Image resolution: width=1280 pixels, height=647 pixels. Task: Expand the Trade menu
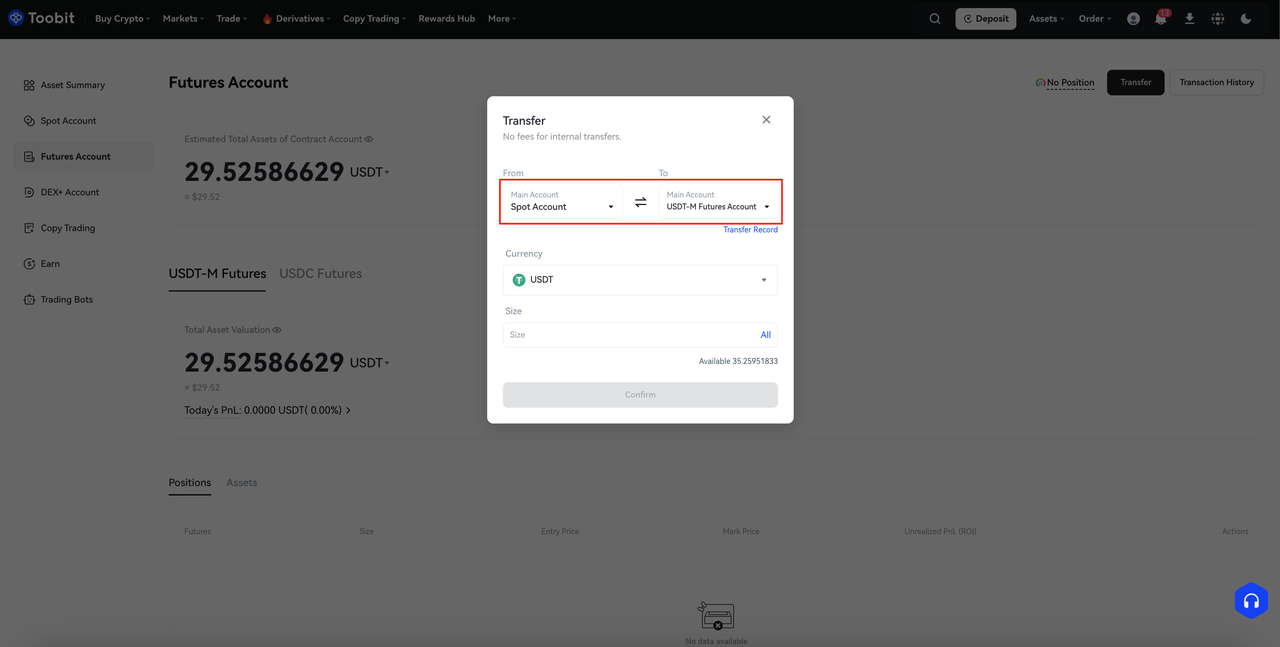pyautogui.click(x=232, y=19)
